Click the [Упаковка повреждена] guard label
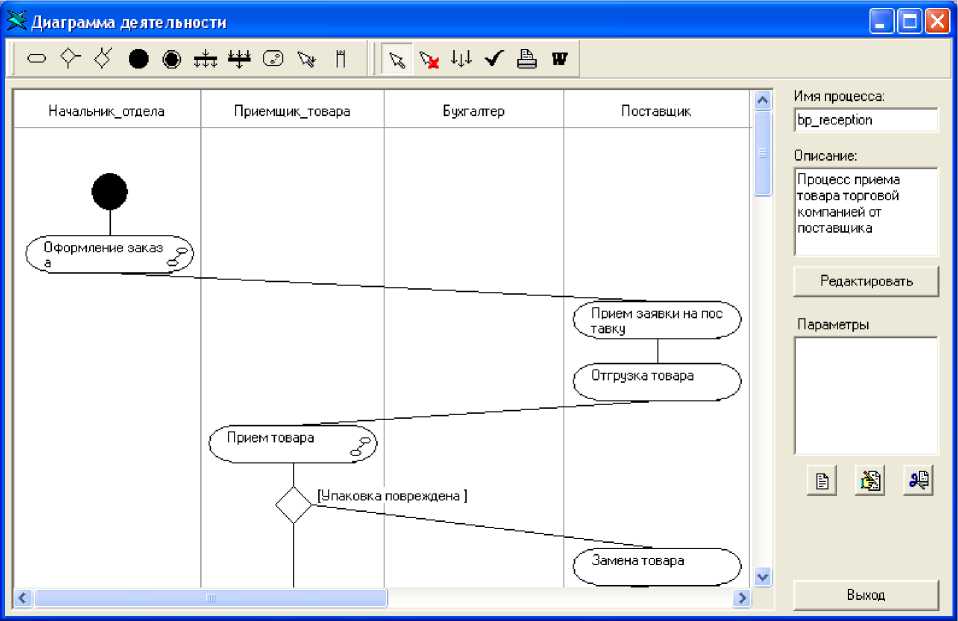The width and height of the screenshot is (958, 621). tap(392, 496)
